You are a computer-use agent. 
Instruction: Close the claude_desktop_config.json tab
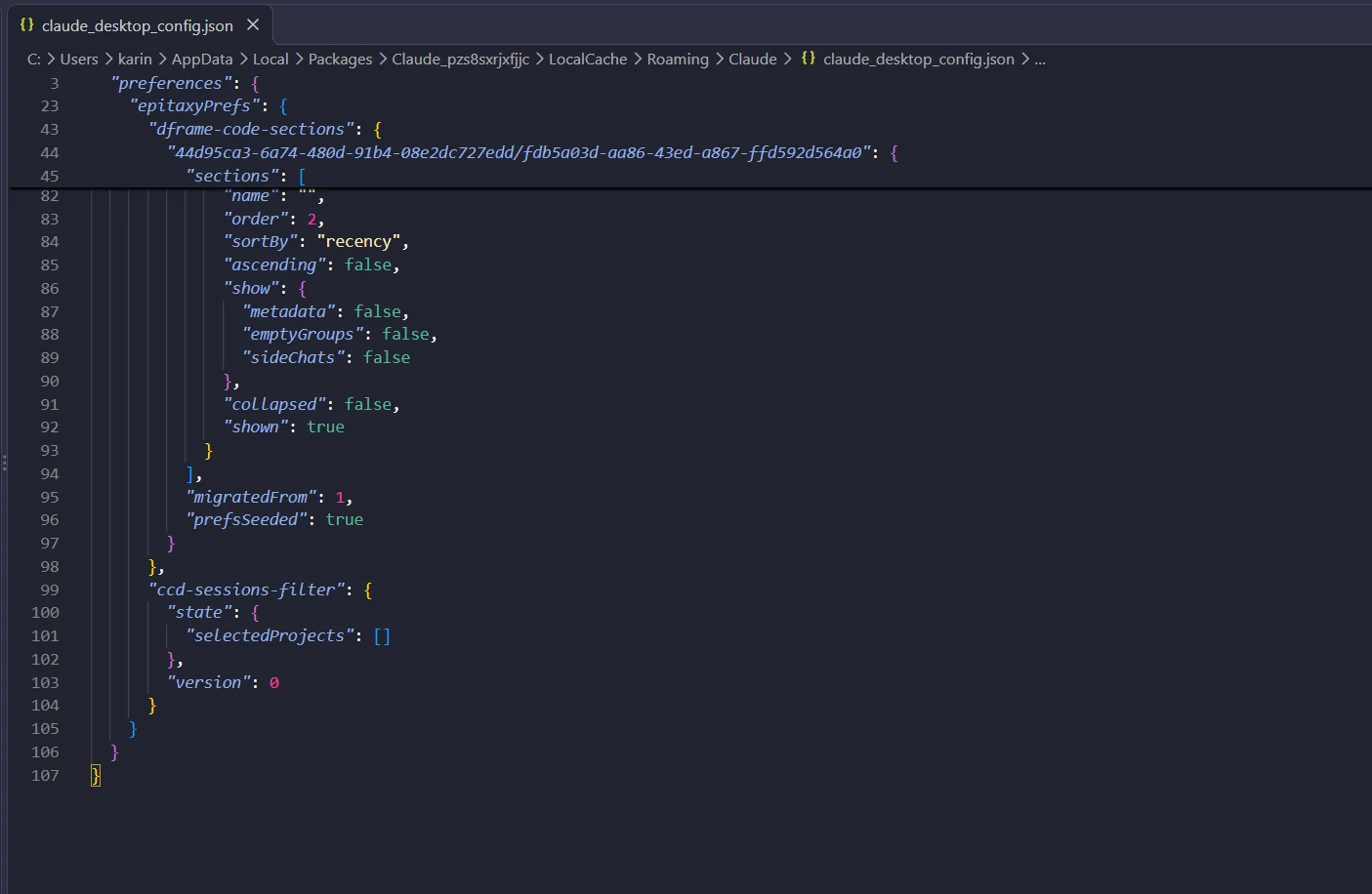[x=253, y=24]
